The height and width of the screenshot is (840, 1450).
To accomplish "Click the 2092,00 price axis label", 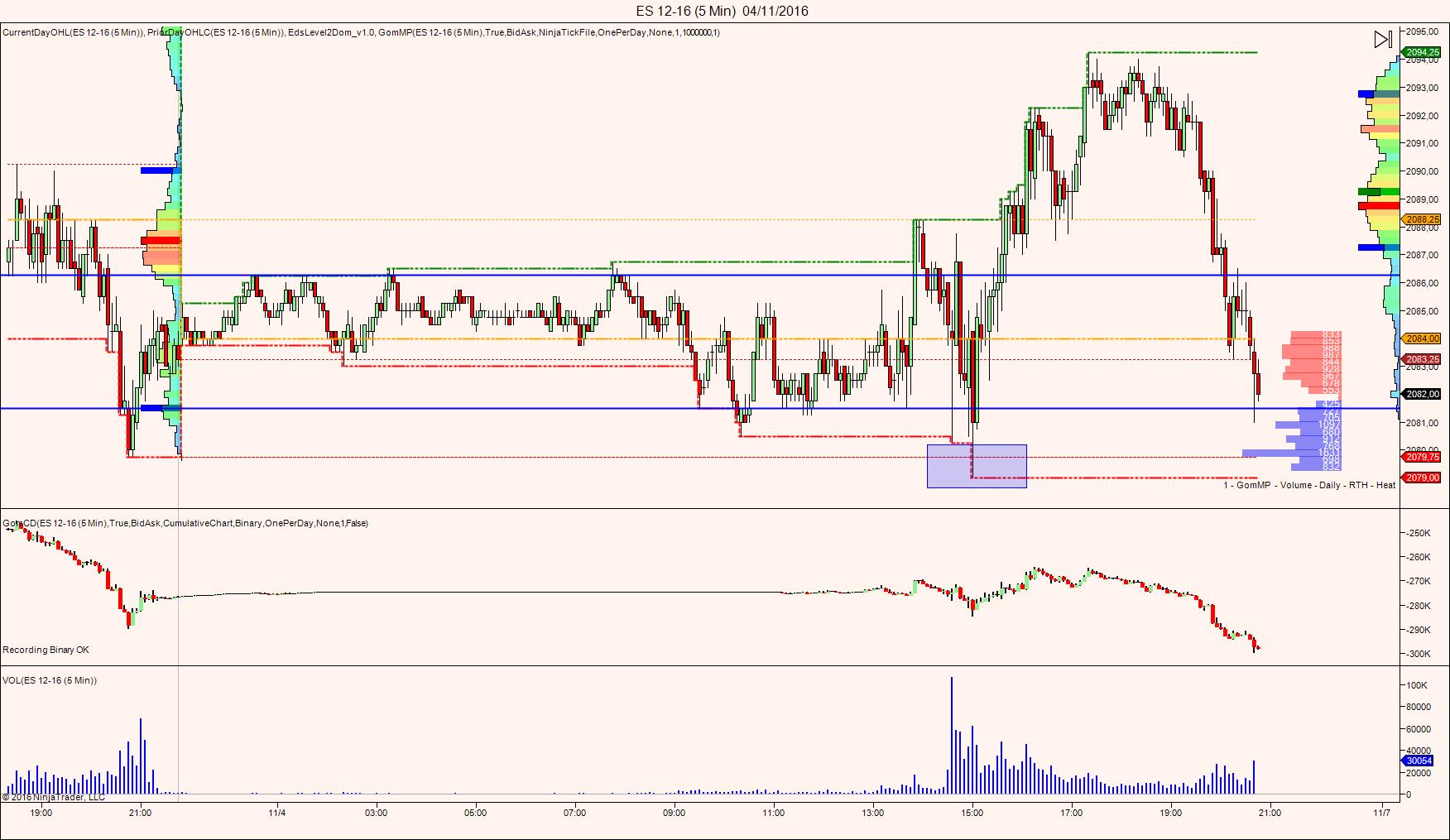I will [1422, 116].
